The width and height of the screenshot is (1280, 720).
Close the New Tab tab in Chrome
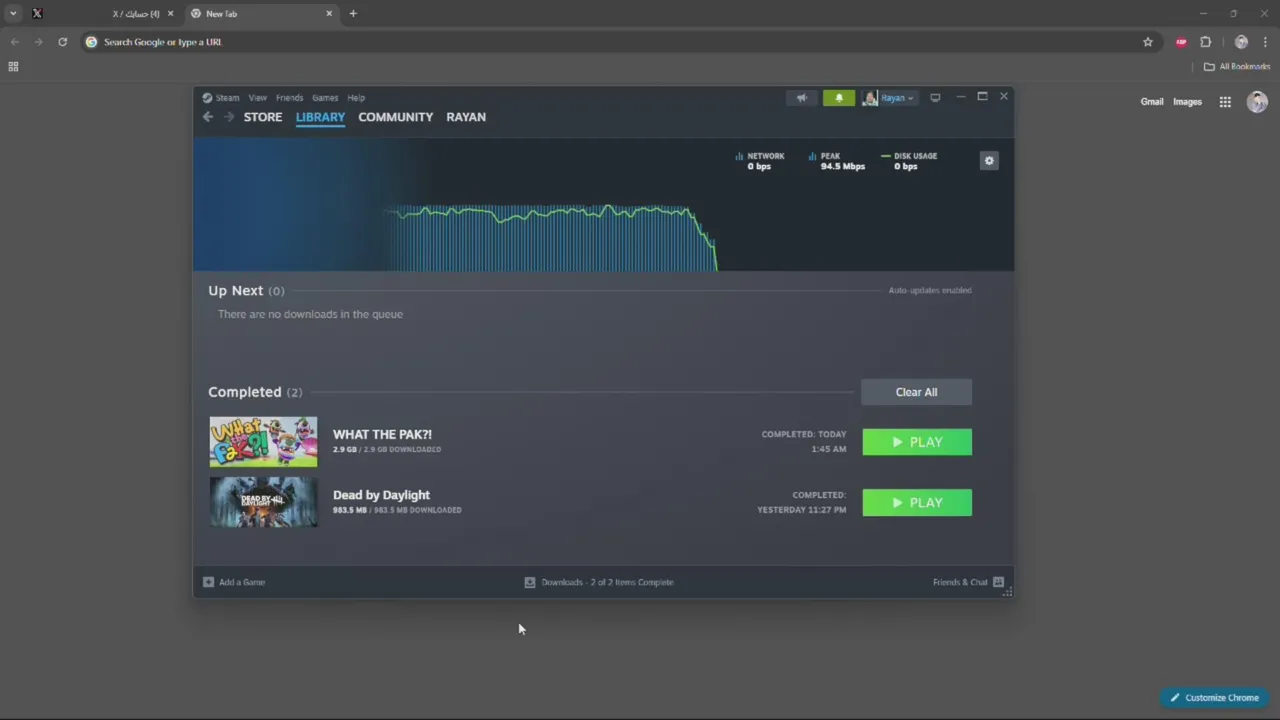pos(330,14)
